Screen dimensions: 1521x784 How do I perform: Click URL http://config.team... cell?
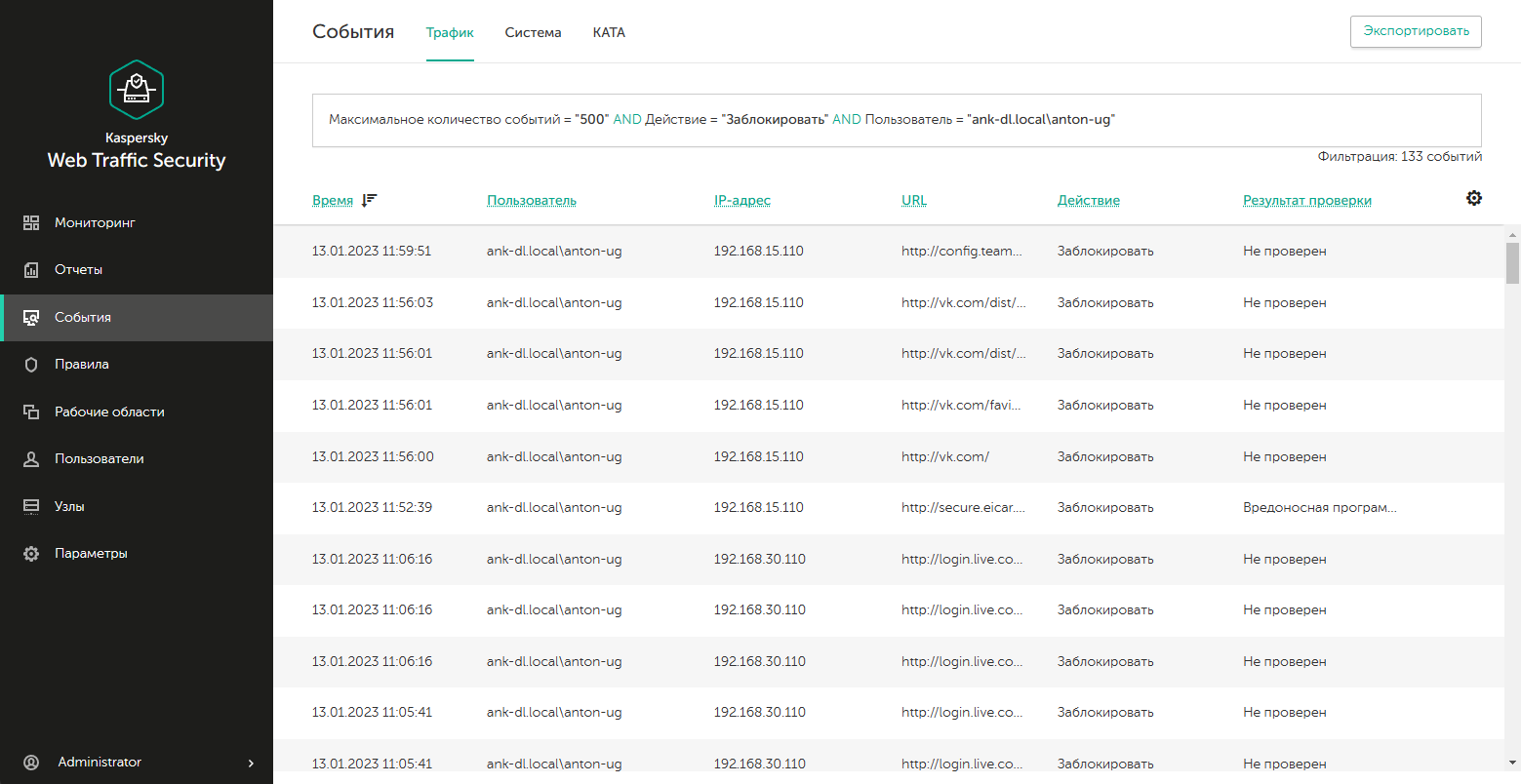962,252
